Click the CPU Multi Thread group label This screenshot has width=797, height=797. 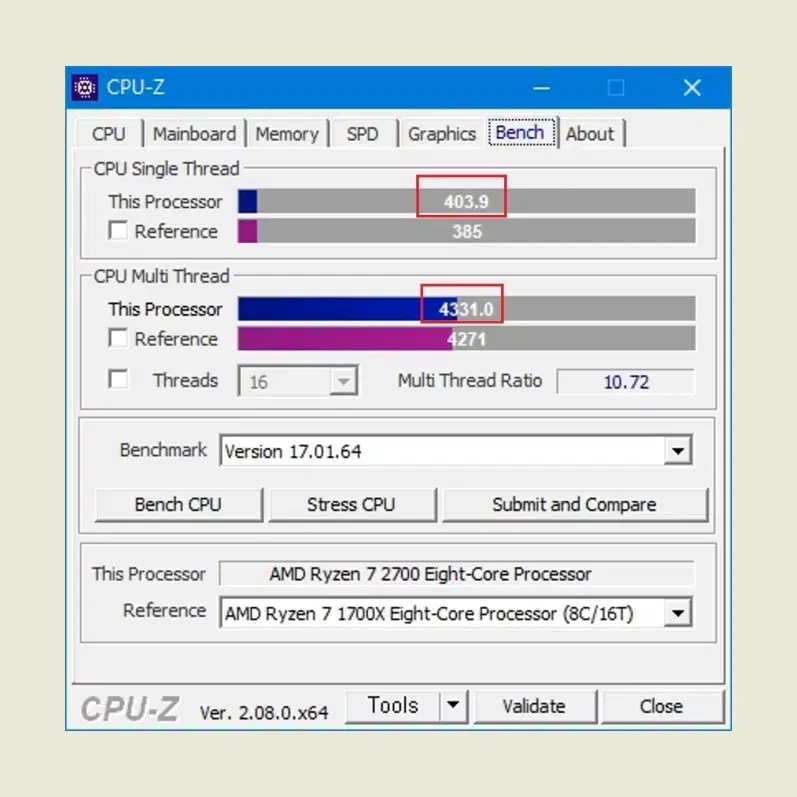162,277
